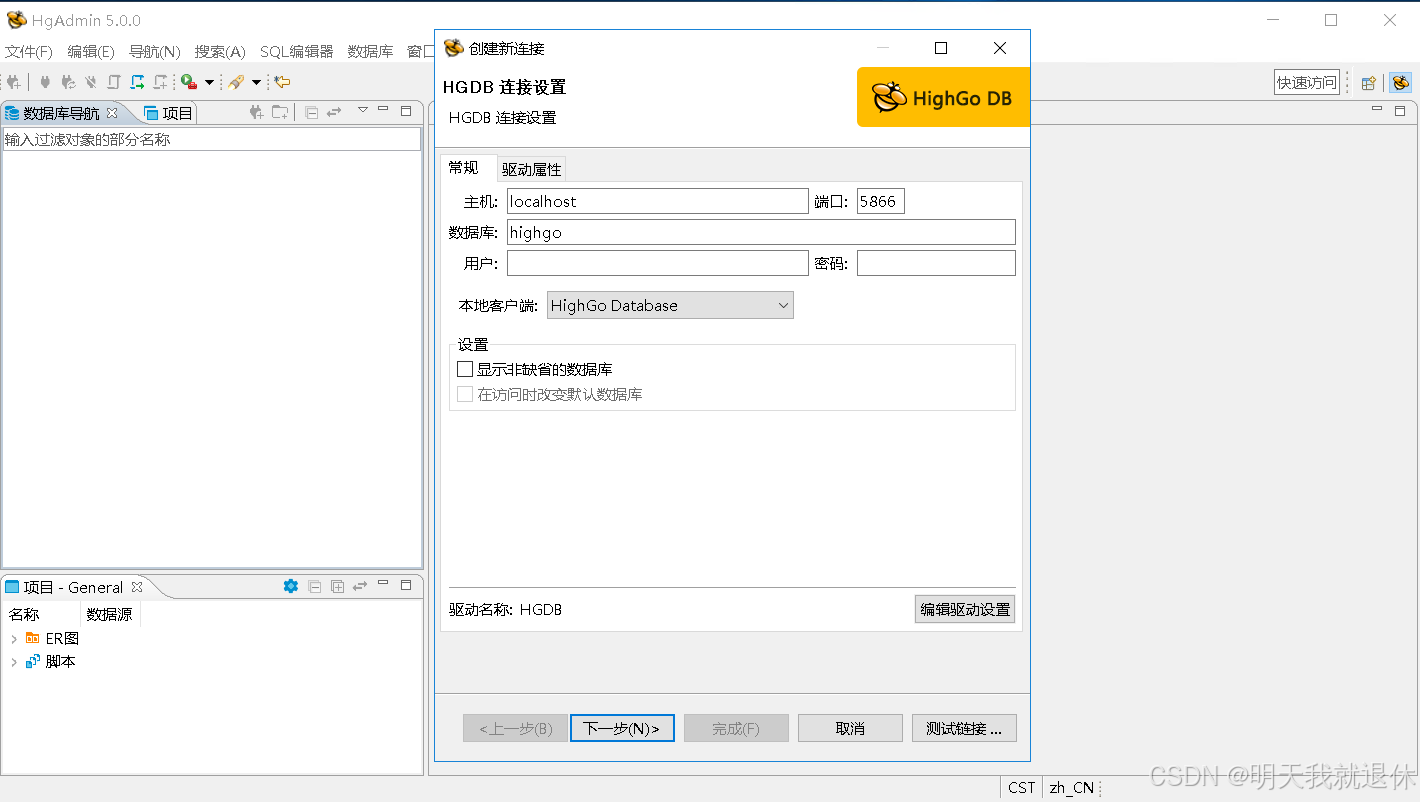Maximize the 项目 - General panel

pos(406,585)
